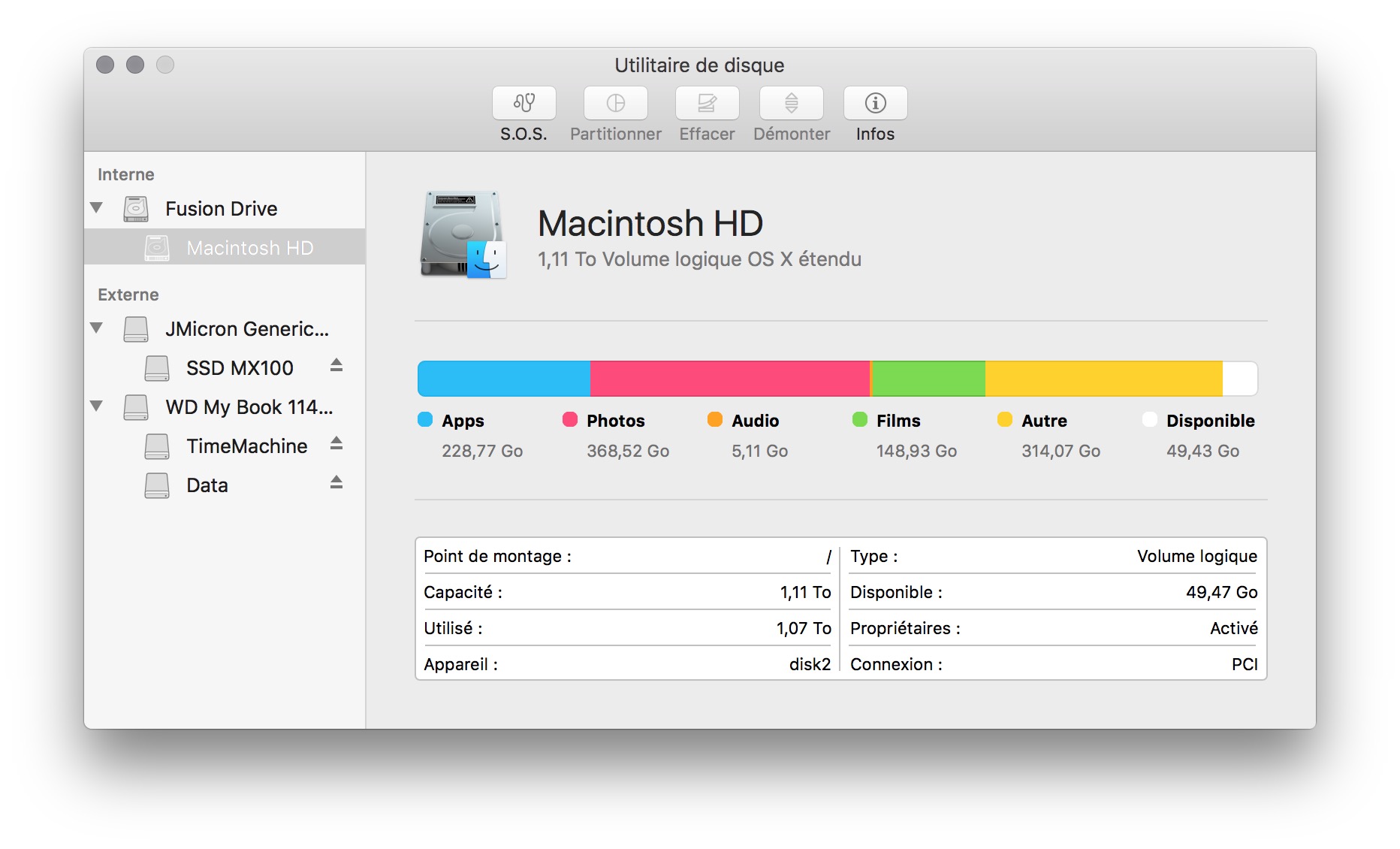Click the JMicron Generic drive icon
The image size is (1400, 849).
[x=136, y=329]
